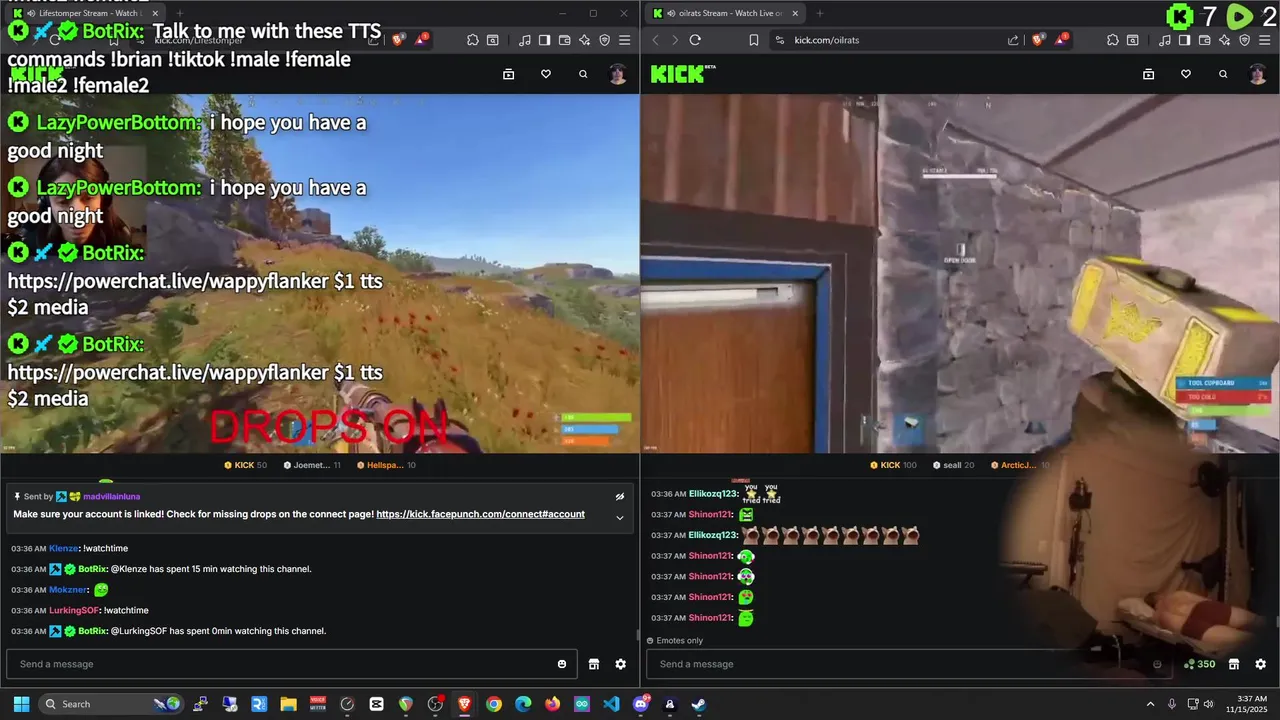Toggle sidebar in the Lifestomper browser window
The height and width of the screenshot is (720, 1280).
544,40
